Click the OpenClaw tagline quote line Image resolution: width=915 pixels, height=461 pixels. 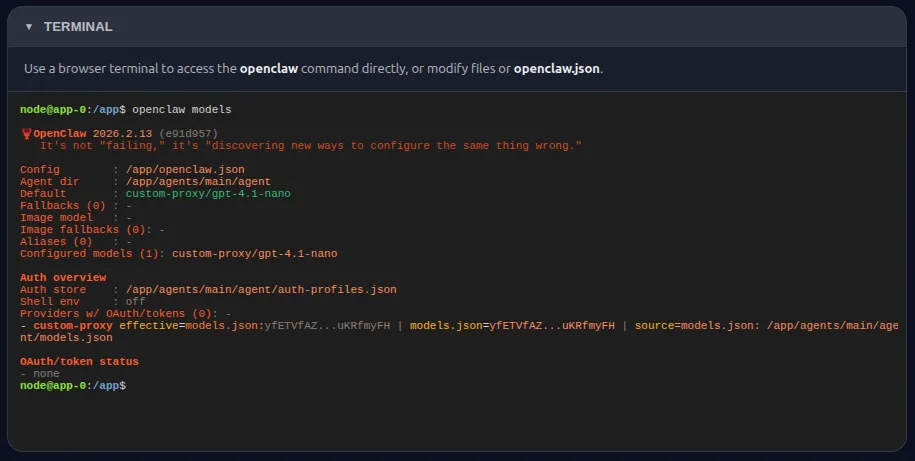311,146
